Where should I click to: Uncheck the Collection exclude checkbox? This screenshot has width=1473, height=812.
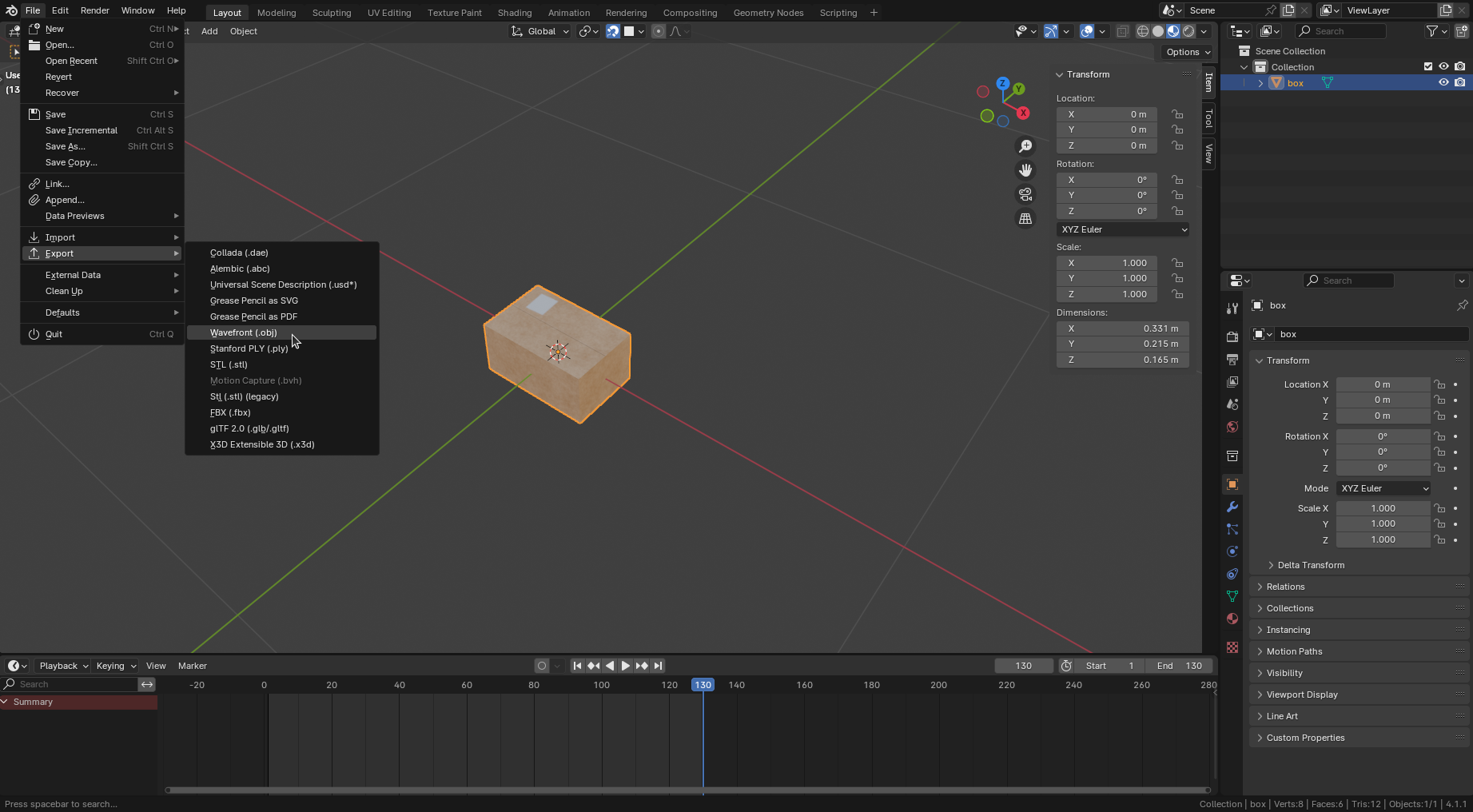1428,66
